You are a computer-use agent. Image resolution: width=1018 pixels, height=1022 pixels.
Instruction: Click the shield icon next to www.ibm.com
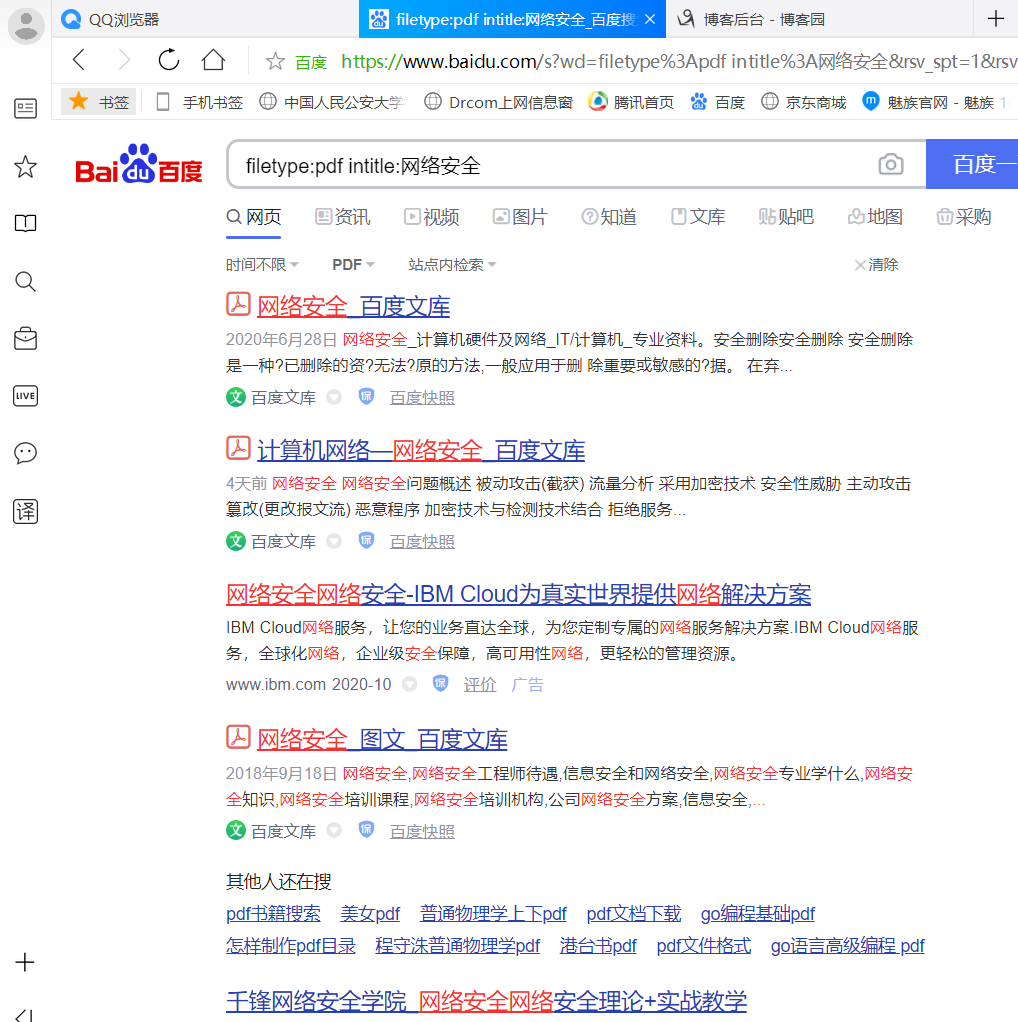[441, 683]
